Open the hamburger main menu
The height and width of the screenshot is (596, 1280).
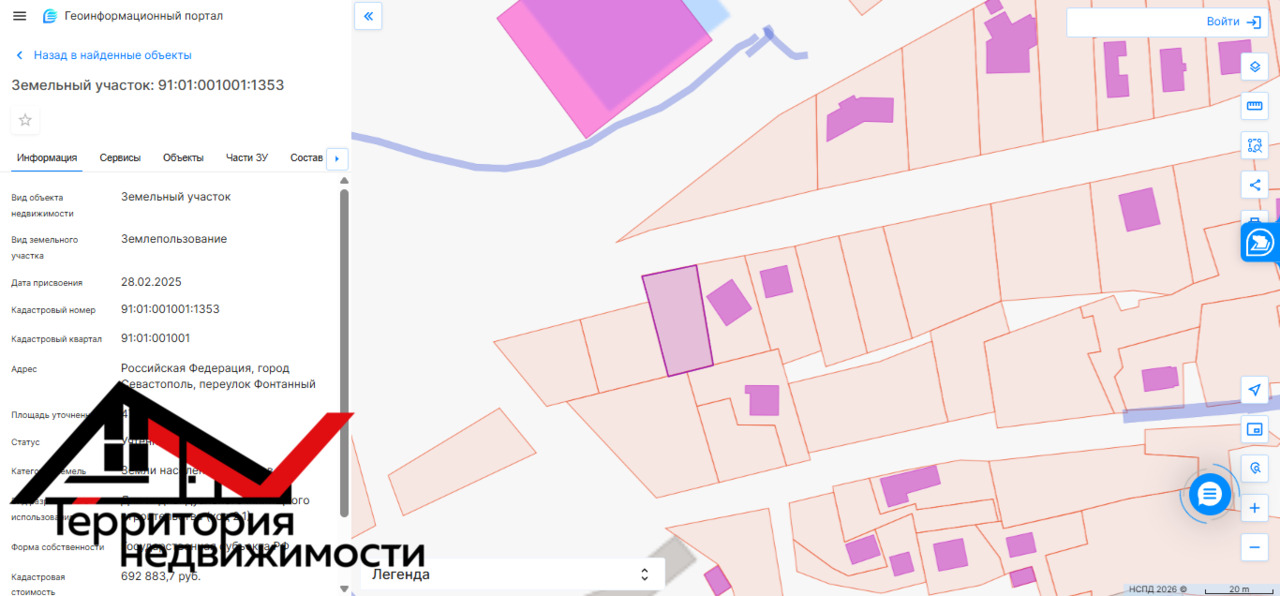(20, 16)
